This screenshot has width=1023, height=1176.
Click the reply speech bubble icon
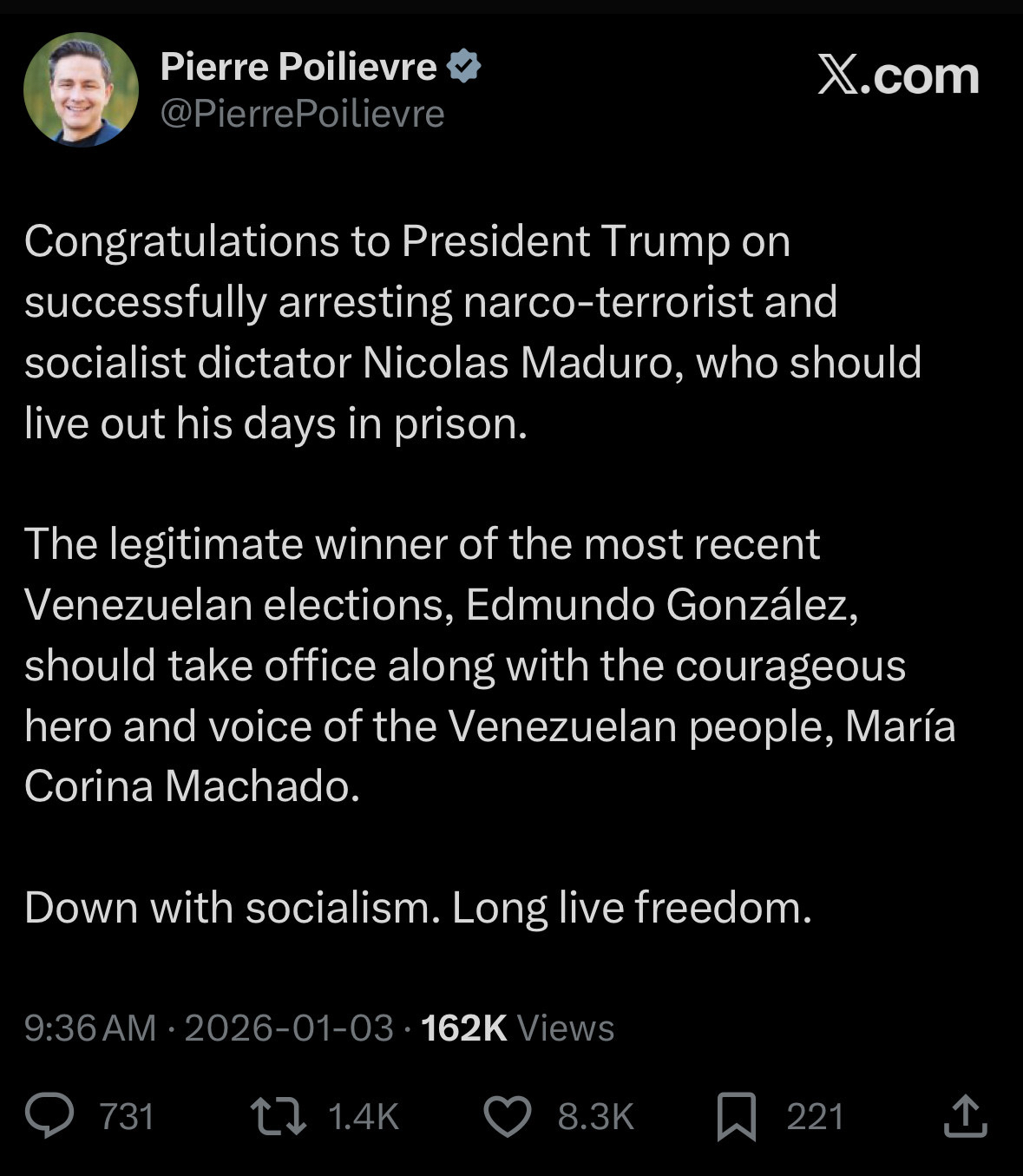pos(49,1116)
